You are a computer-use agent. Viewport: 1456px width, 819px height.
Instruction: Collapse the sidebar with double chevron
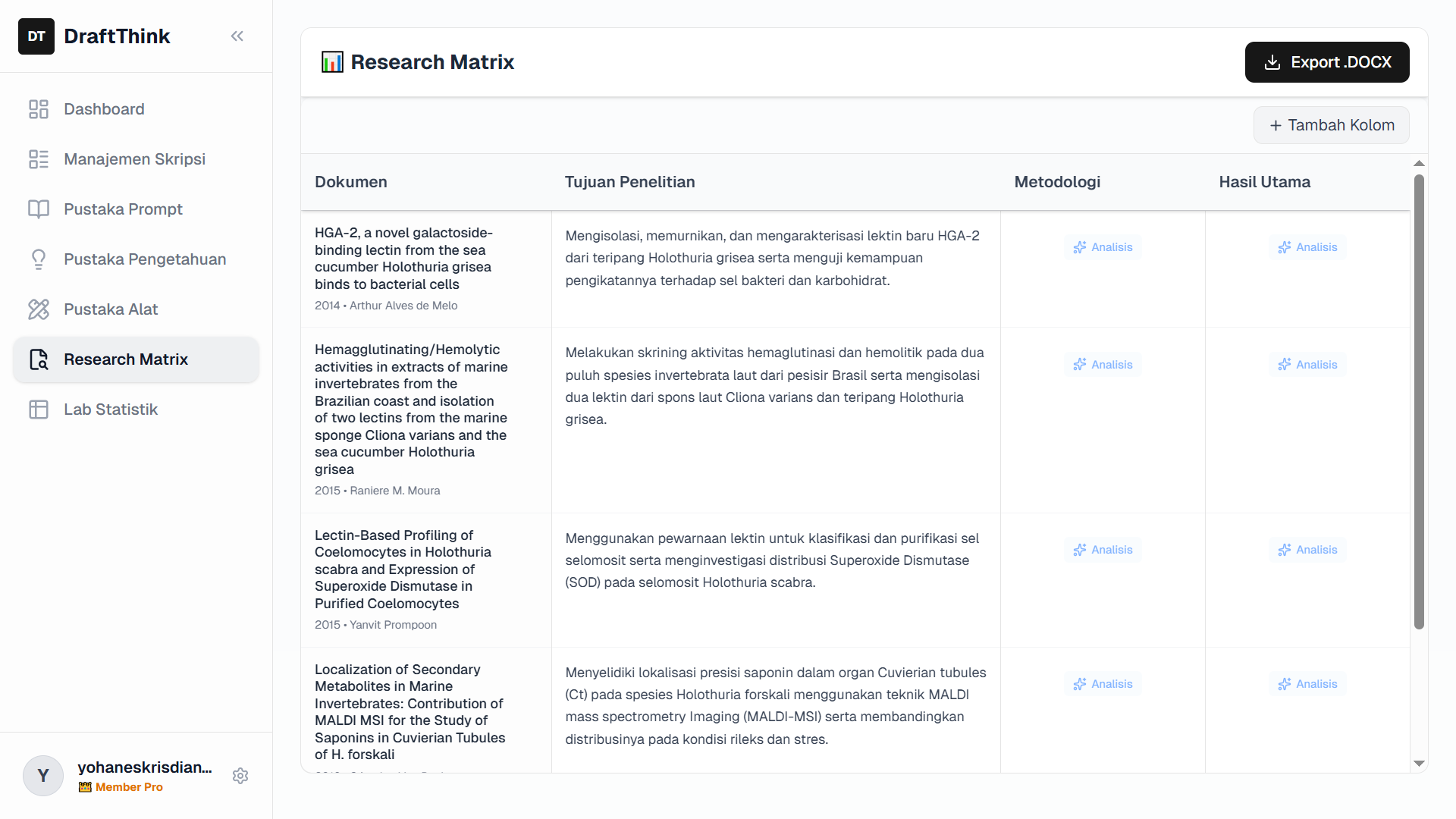point(237,36)
